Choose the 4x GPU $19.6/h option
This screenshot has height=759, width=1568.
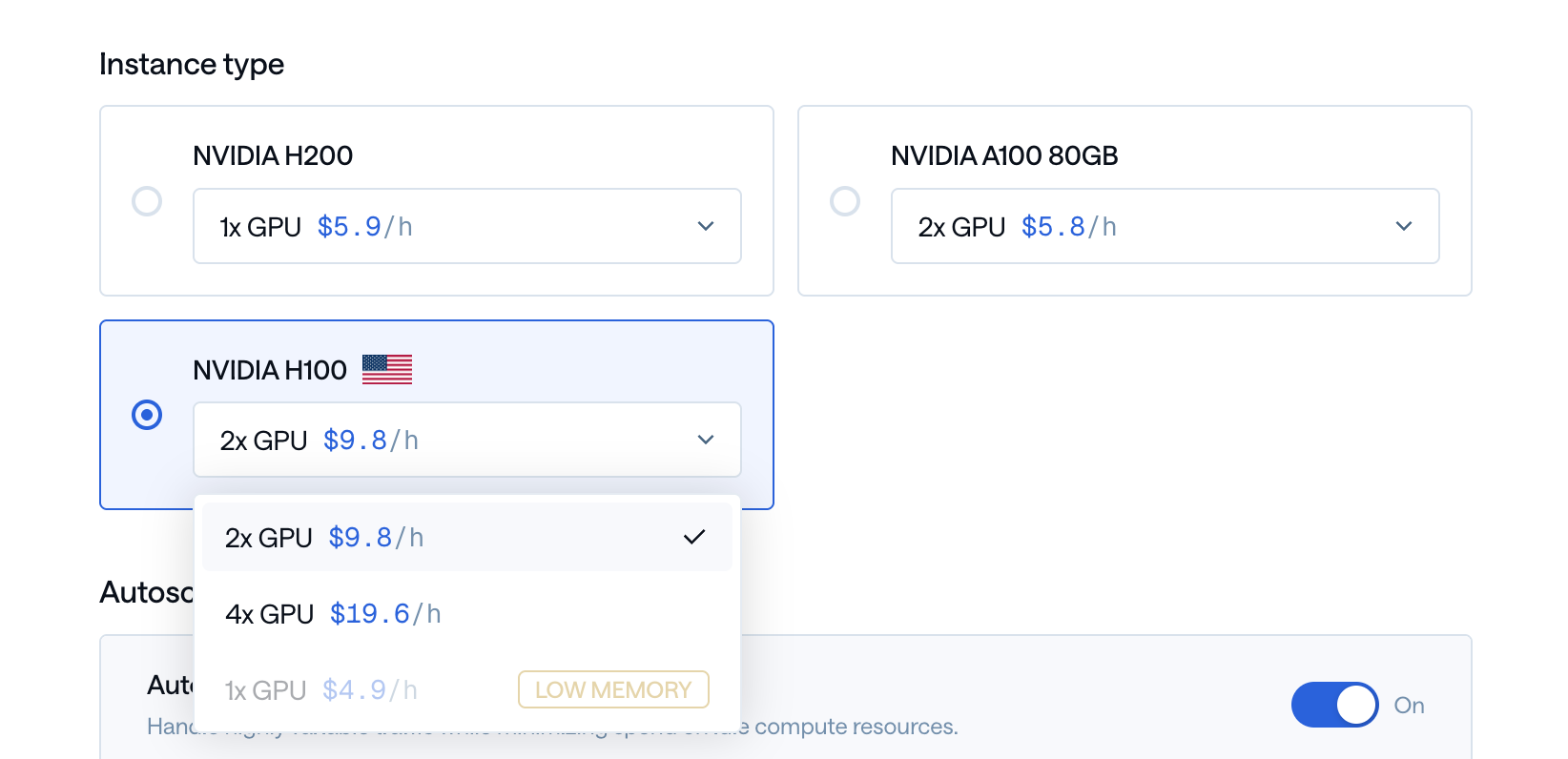coord(467,613)
